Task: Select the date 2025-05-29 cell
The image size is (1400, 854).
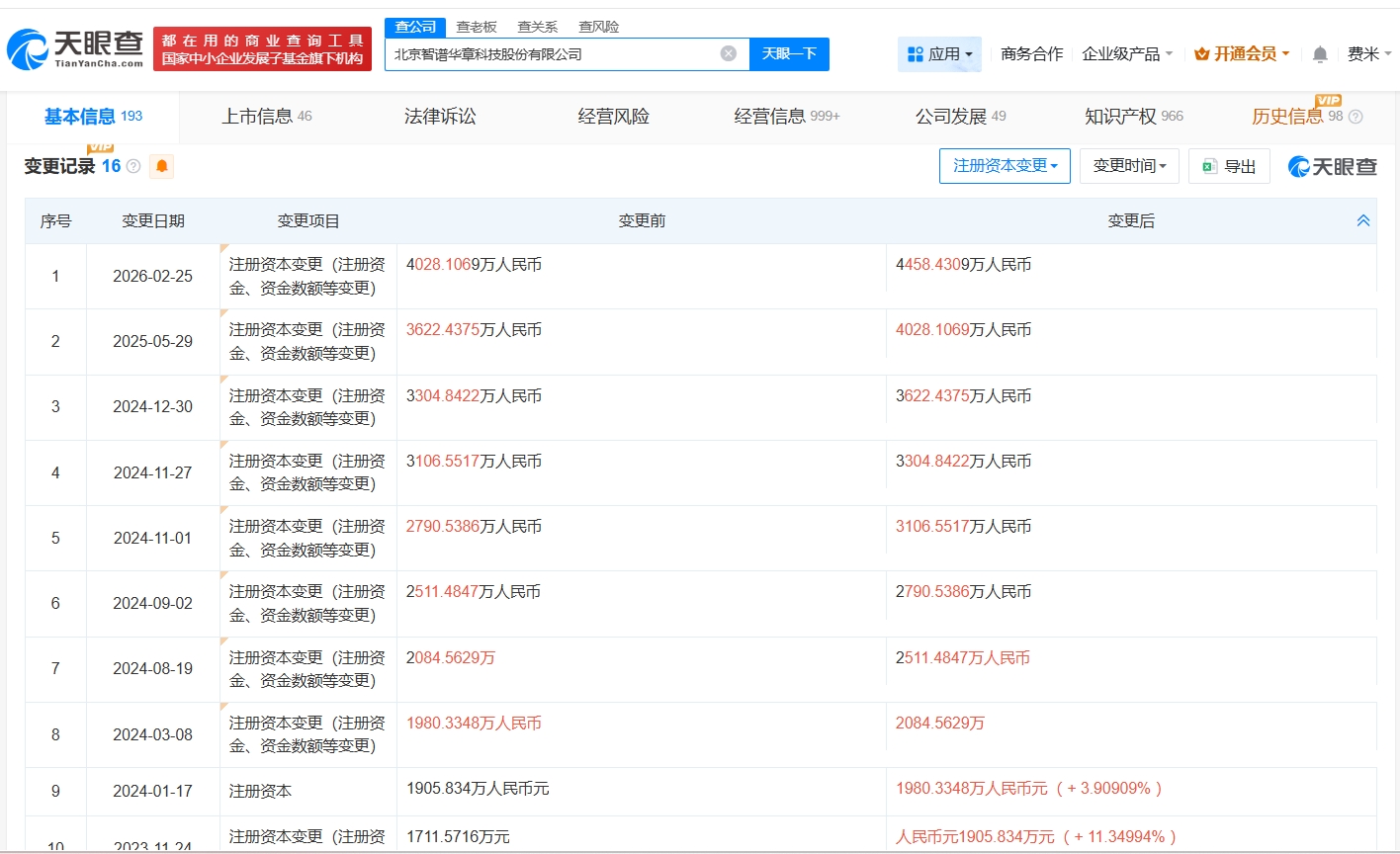Action: pyautogui.click(x=153, y=341)
